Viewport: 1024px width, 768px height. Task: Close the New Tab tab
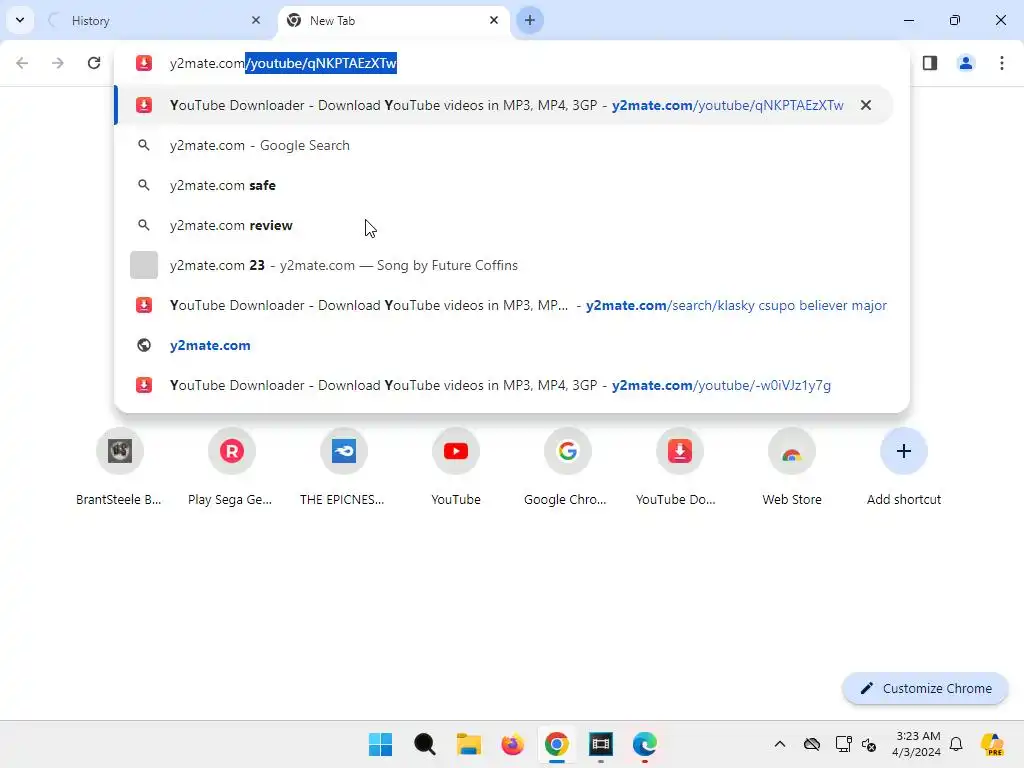(494, 20)
